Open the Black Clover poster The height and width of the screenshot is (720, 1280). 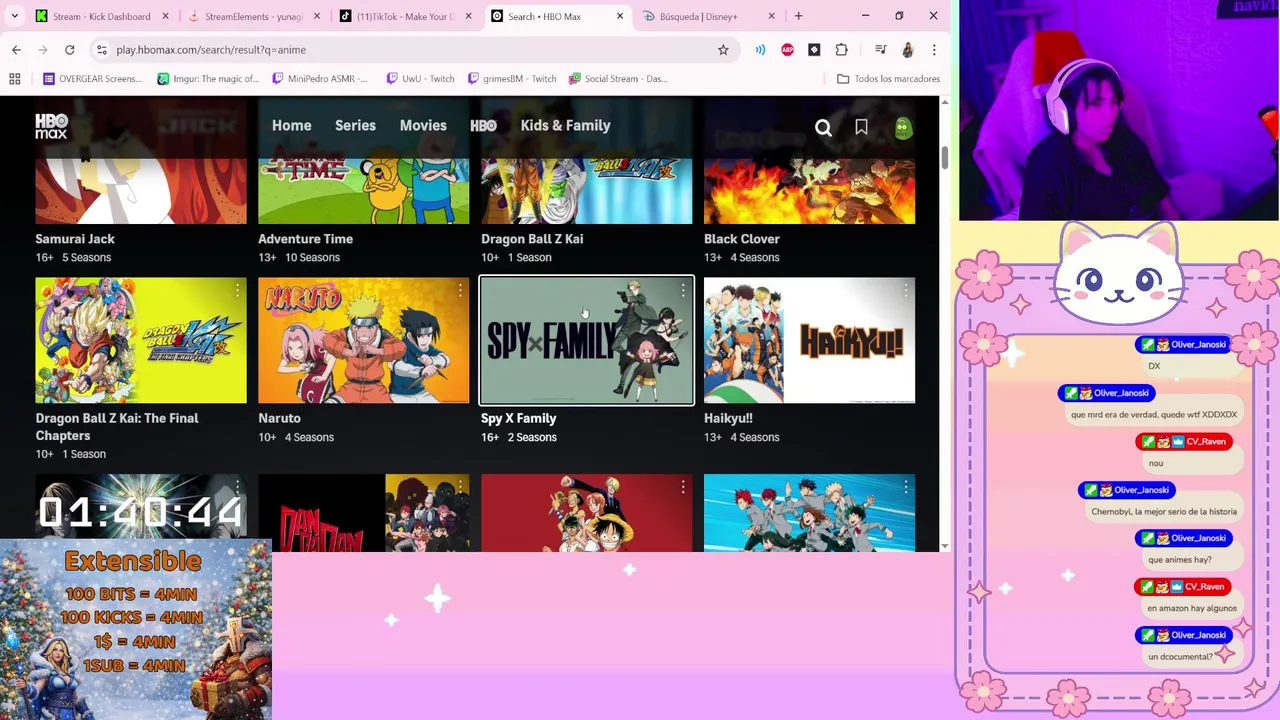pyautogui.click(x=809, y=191)
